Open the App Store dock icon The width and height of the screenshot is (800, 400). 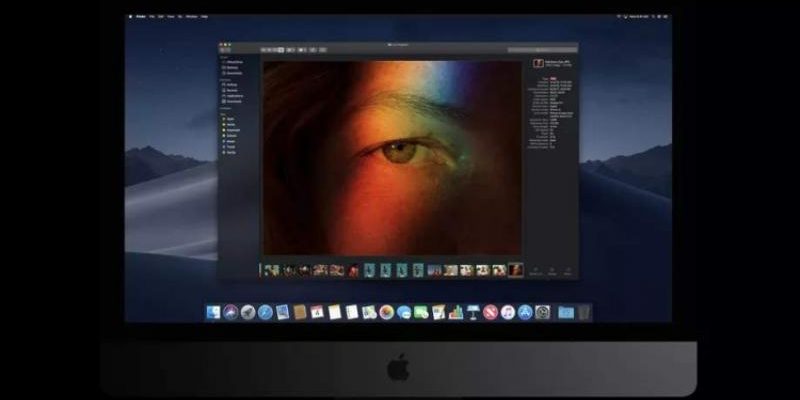pyautogui.click(x=525, y=312)
